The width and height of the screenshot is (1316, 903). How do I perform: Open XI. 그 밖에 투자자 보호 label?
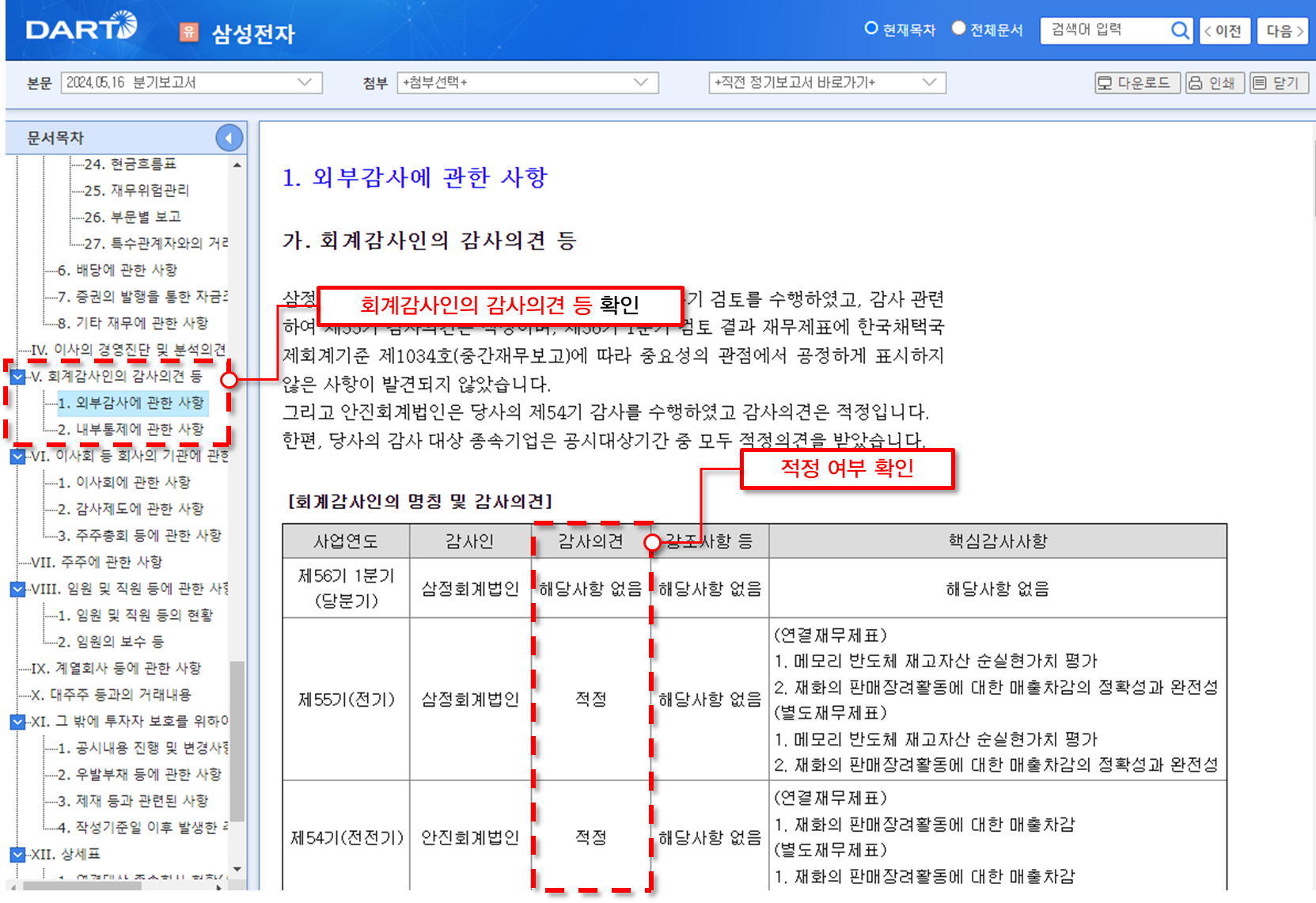coord(130,722)
